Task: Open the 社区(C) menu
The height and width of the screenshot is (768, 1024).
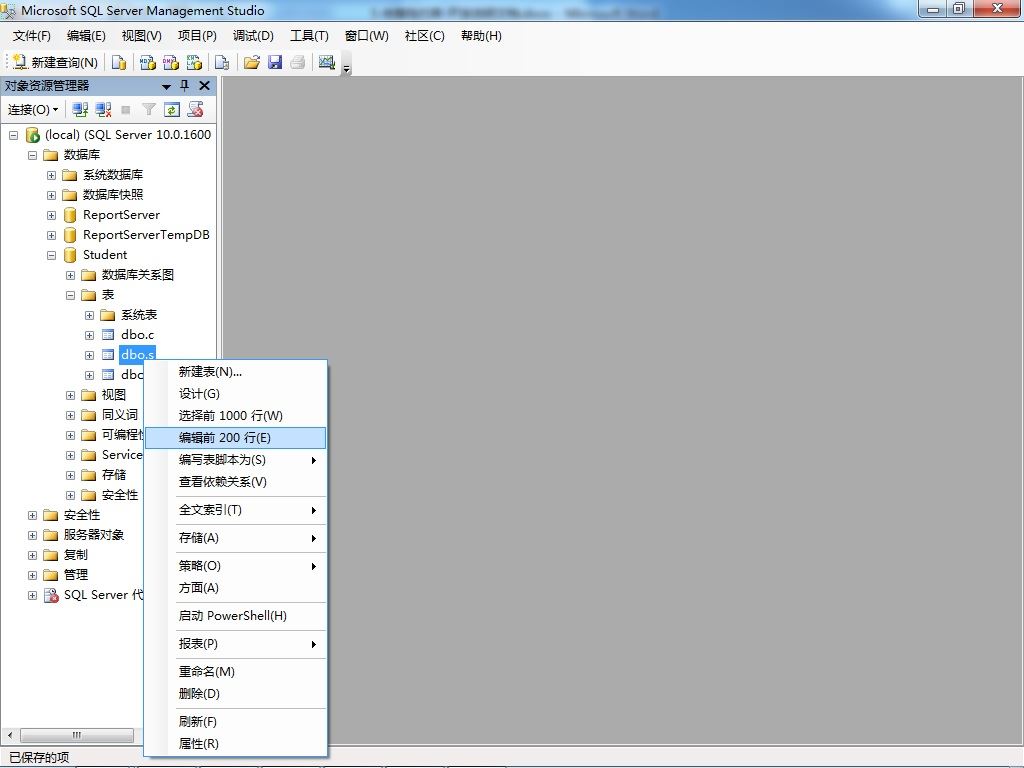Action: pos(424,36)
